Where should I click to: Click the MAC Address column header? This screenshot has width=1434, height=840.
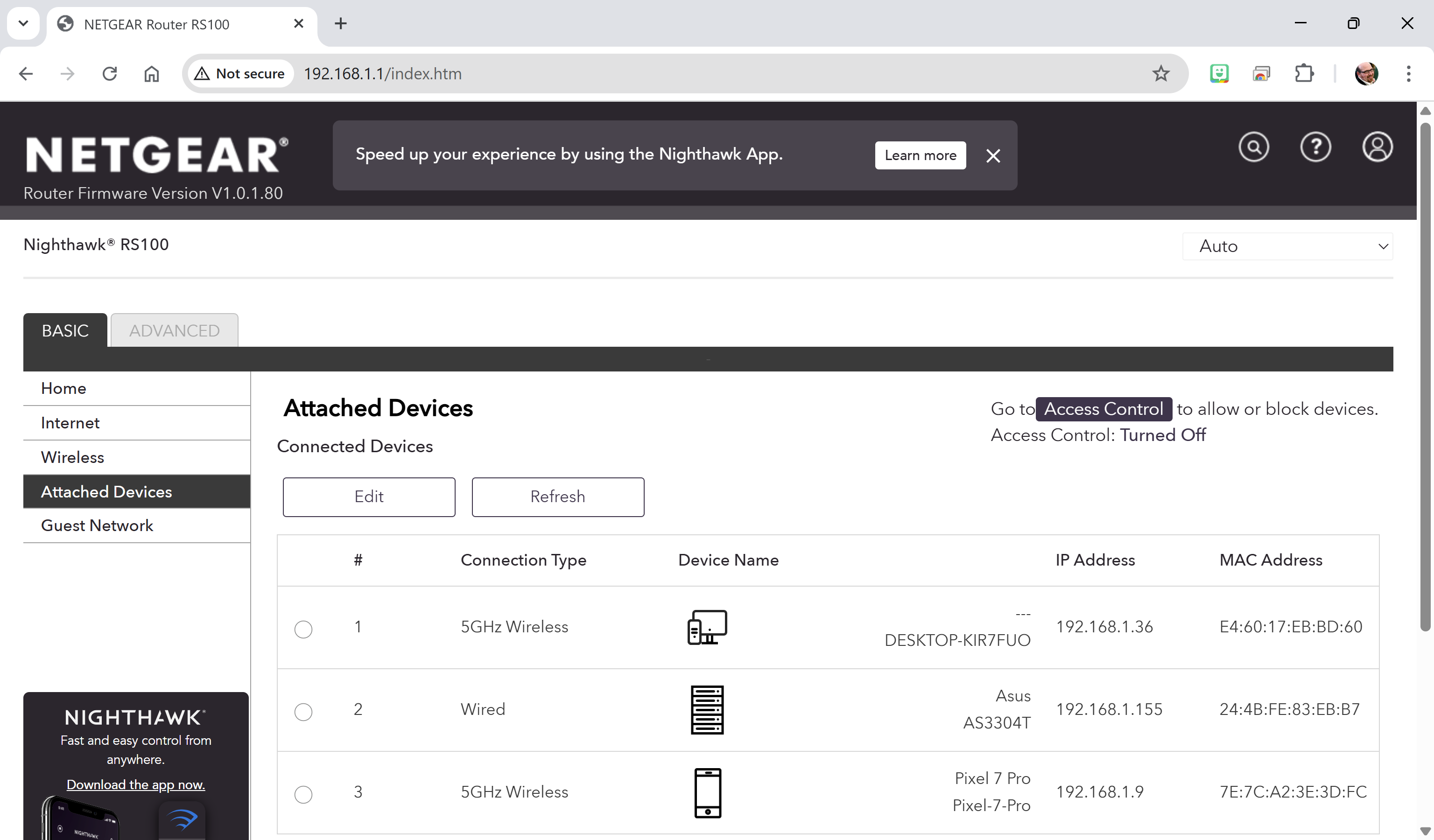pyautogui.click(x=1271, y=560)
